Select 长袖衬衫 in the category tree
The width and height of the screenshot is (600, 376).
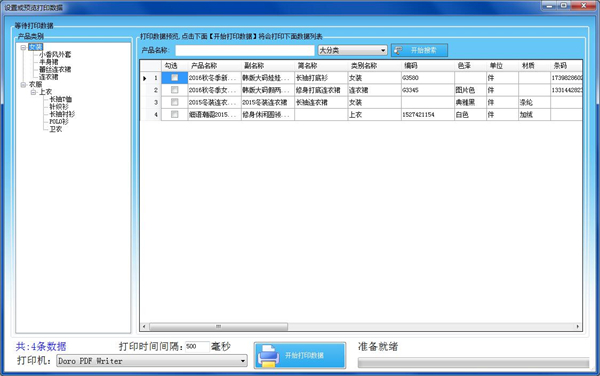tap(62, 114)
